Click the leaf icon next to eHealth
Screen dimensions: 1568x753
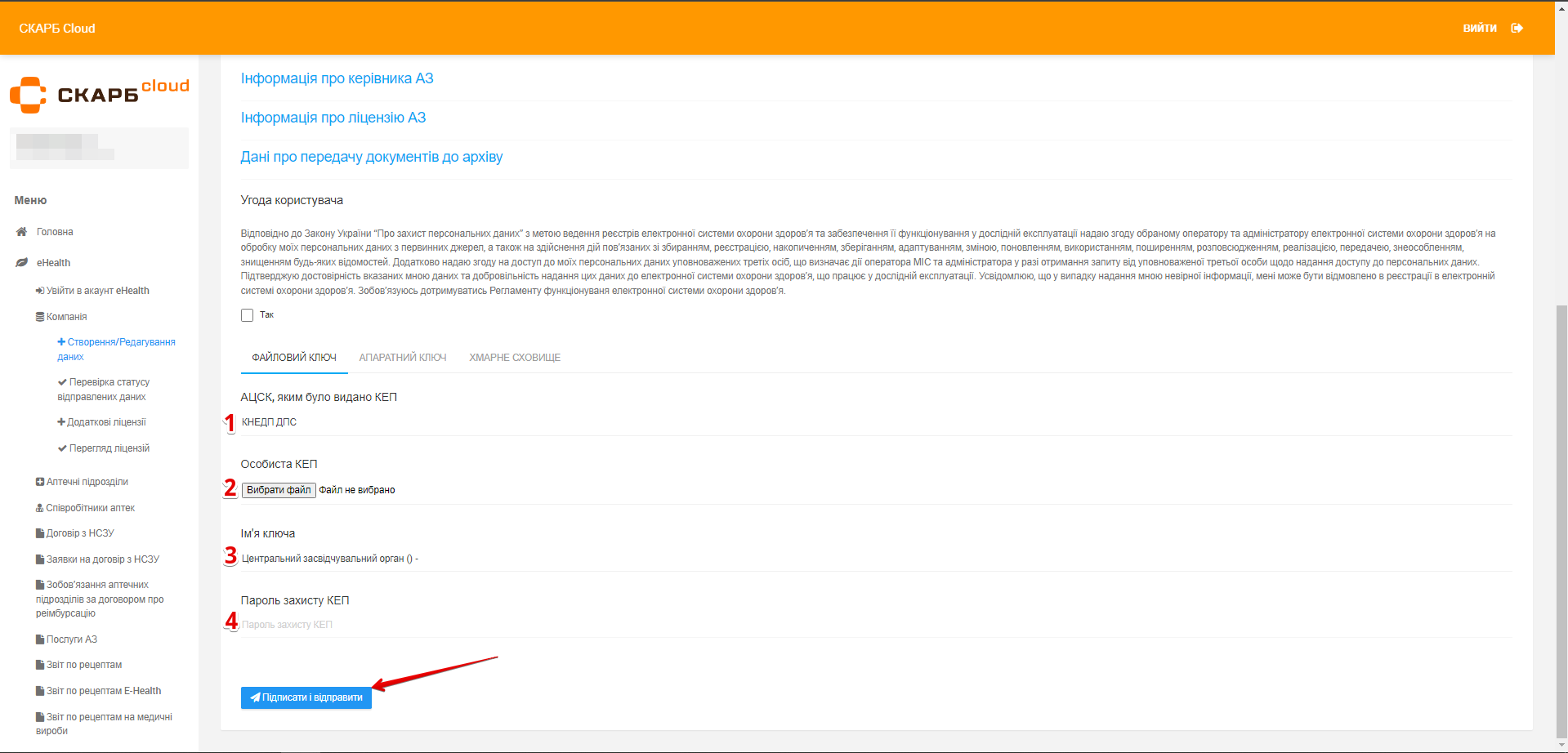[x=22, y=263]
